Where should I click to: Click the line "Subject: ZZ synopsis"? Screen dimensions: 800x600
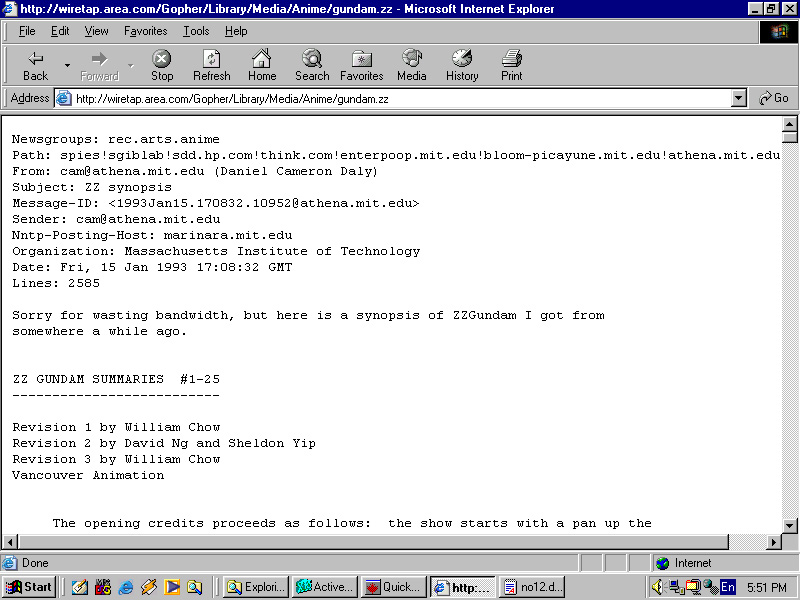coord(92,187)
